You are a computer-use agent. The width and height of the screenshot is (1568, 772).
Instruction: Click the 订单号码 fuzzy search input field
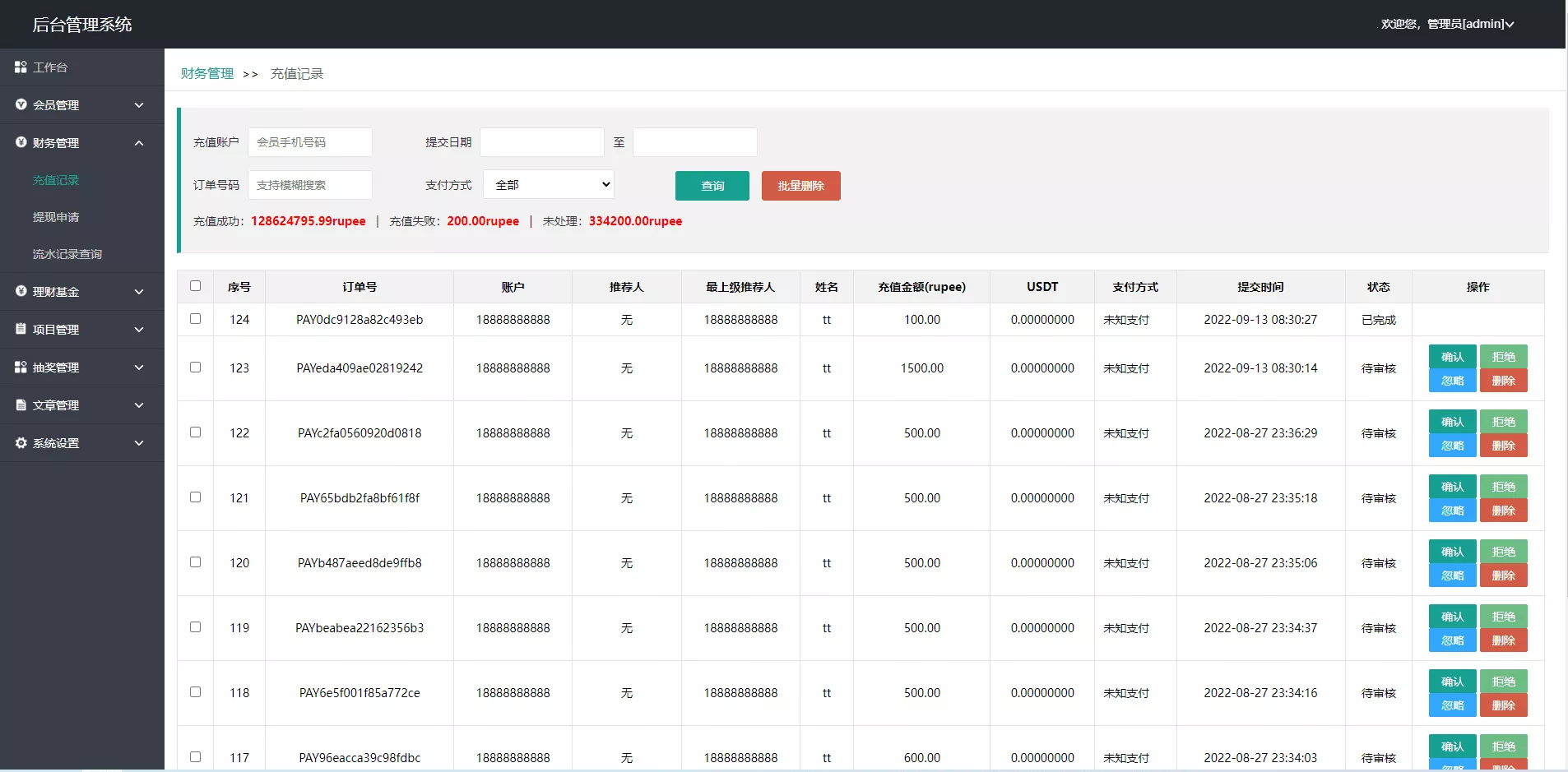(310, 184)
